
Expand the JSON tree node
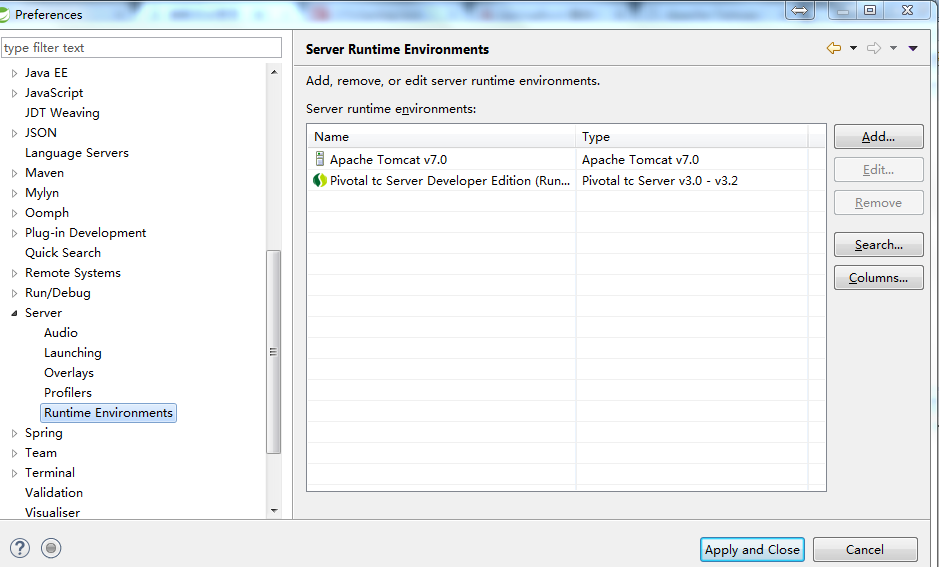pos(14,133)
